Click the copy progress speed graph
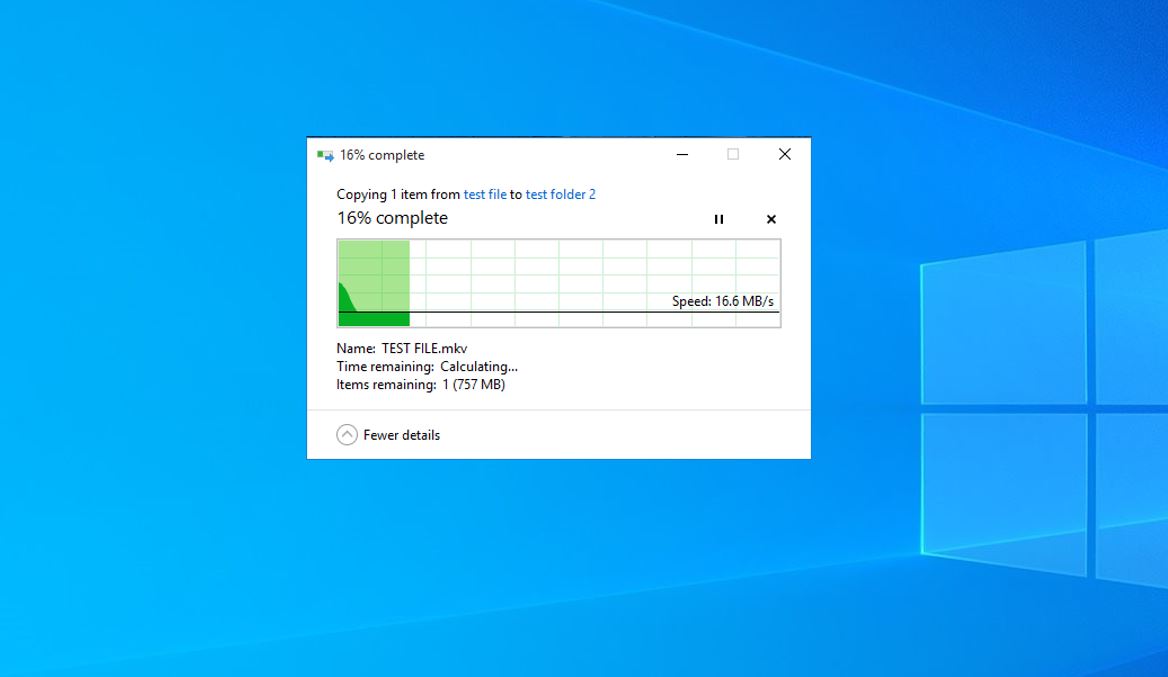The image size is (1168, 677). tap(559, 283)
